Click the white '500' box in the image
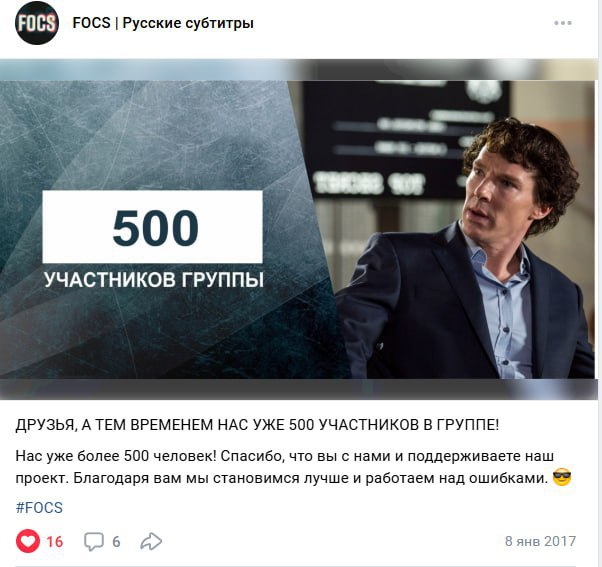602x567 pixels. click(x=152, y=227)
